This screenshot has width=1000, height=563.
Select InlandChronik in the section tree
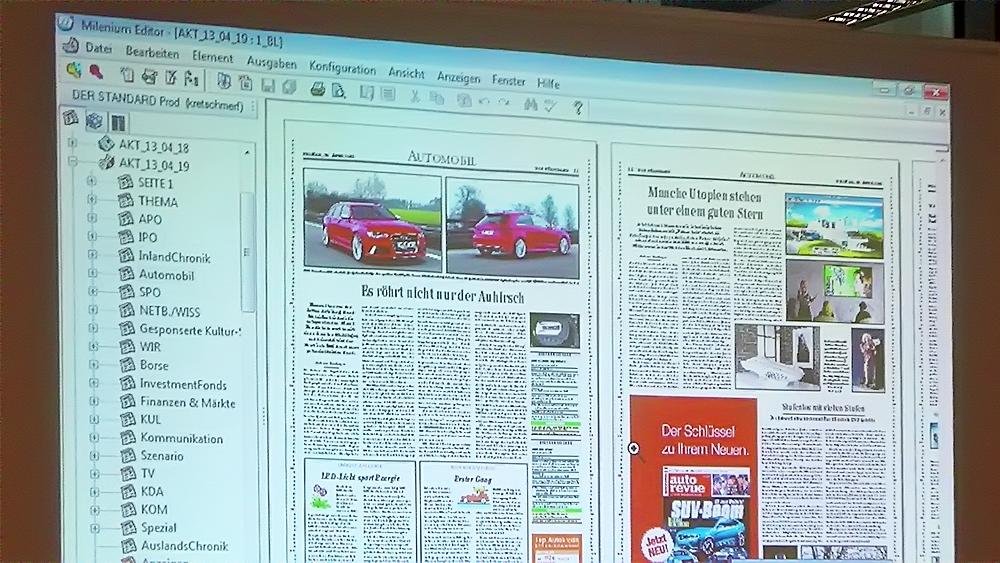click(x=174, y=256)
